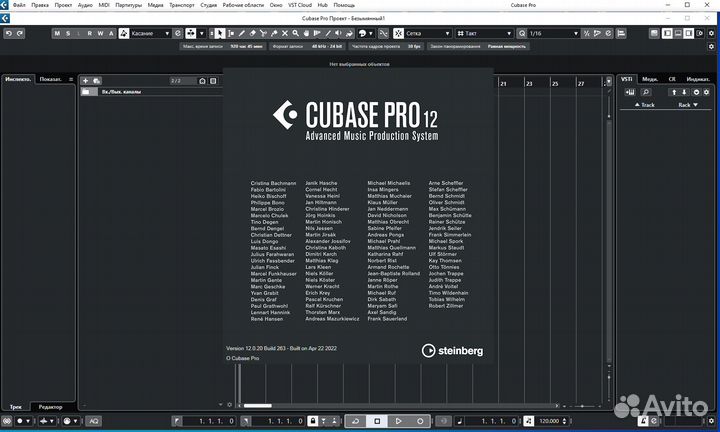This screenshot has width=720, height=432.
Task: Open the info line setup gear
Action: 711,46
